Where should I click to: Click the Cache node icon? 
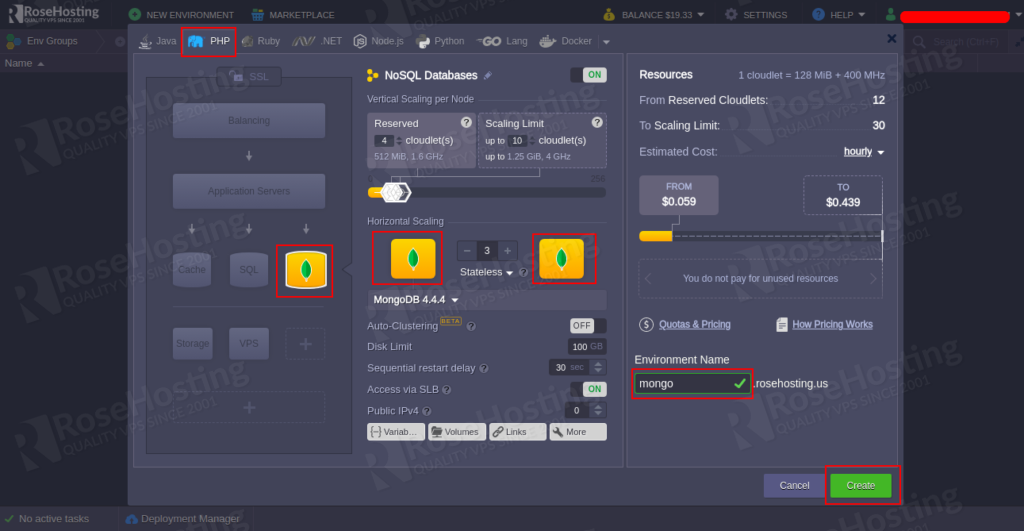tap(192, 269)
